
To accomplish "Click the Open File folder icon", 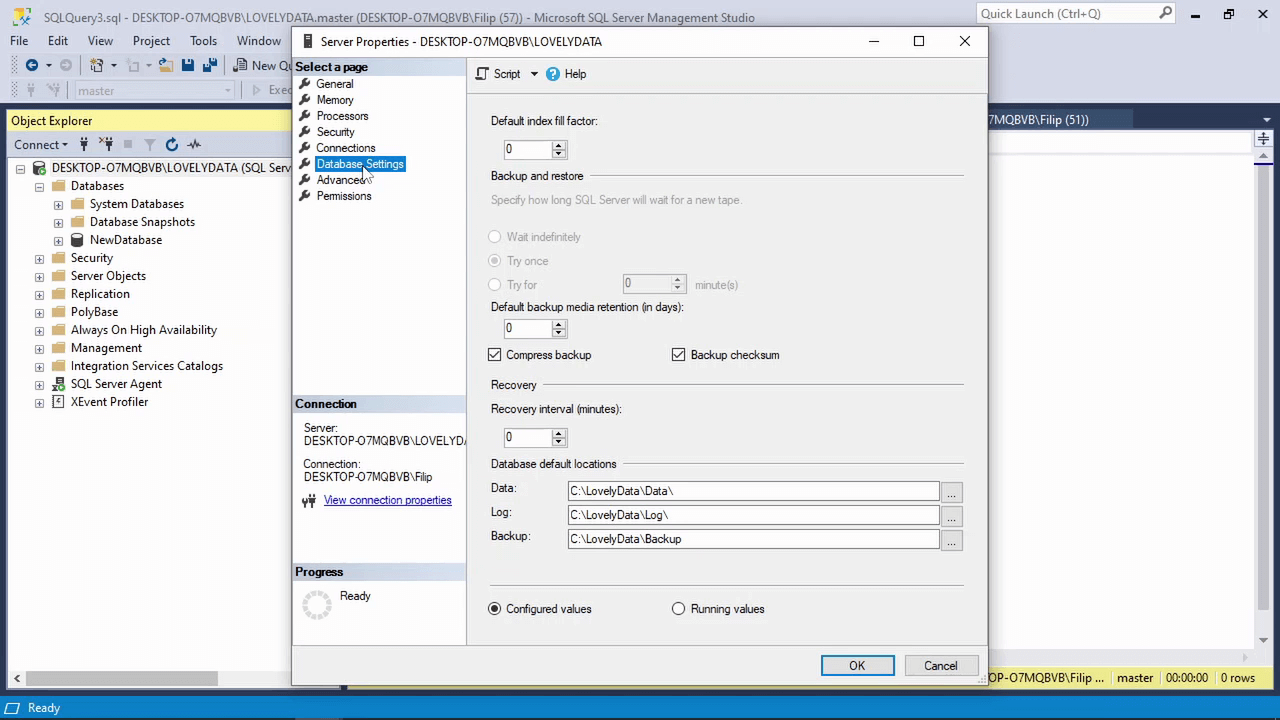I will click(165, 65).
